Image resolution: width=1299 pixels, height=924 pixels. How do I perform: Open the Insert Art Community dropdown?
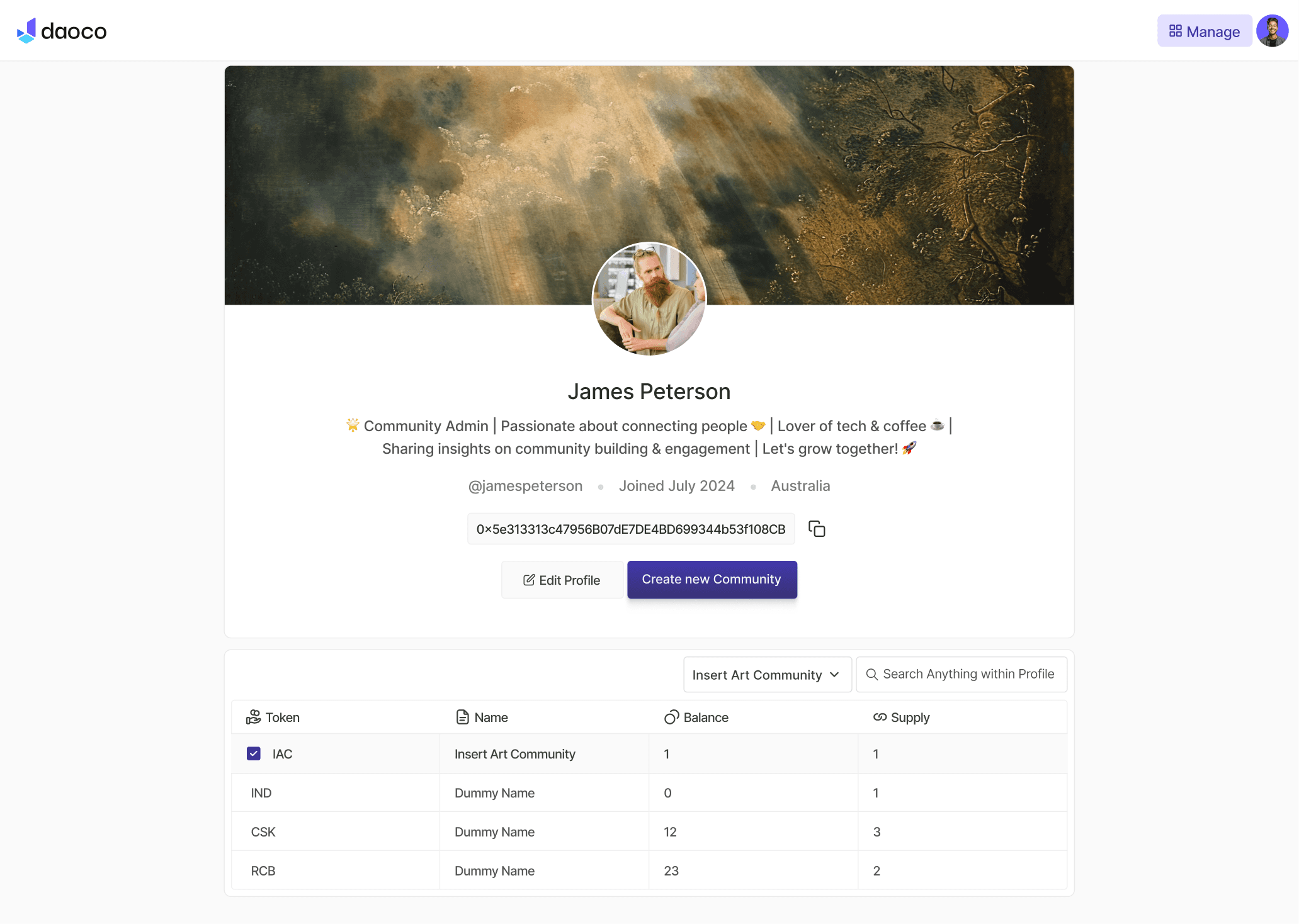767,675
